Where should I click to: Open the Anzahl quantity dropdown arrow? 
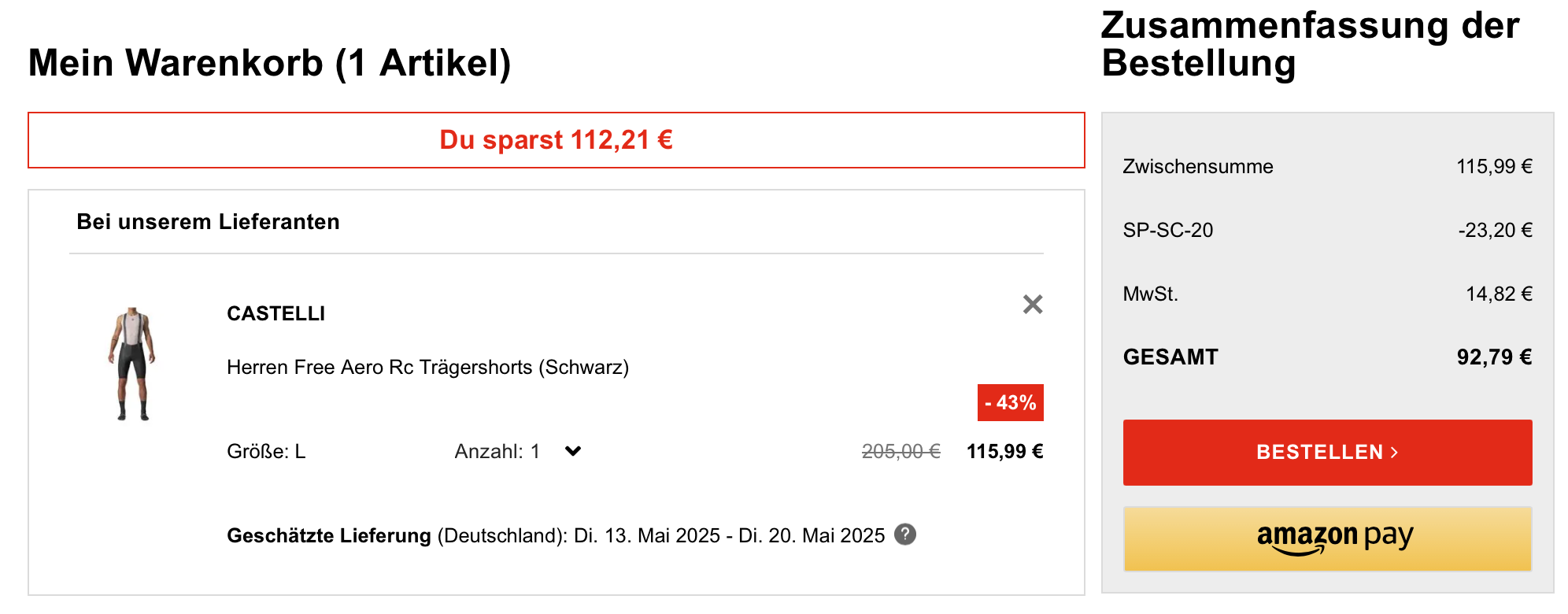tap(573, 451)
